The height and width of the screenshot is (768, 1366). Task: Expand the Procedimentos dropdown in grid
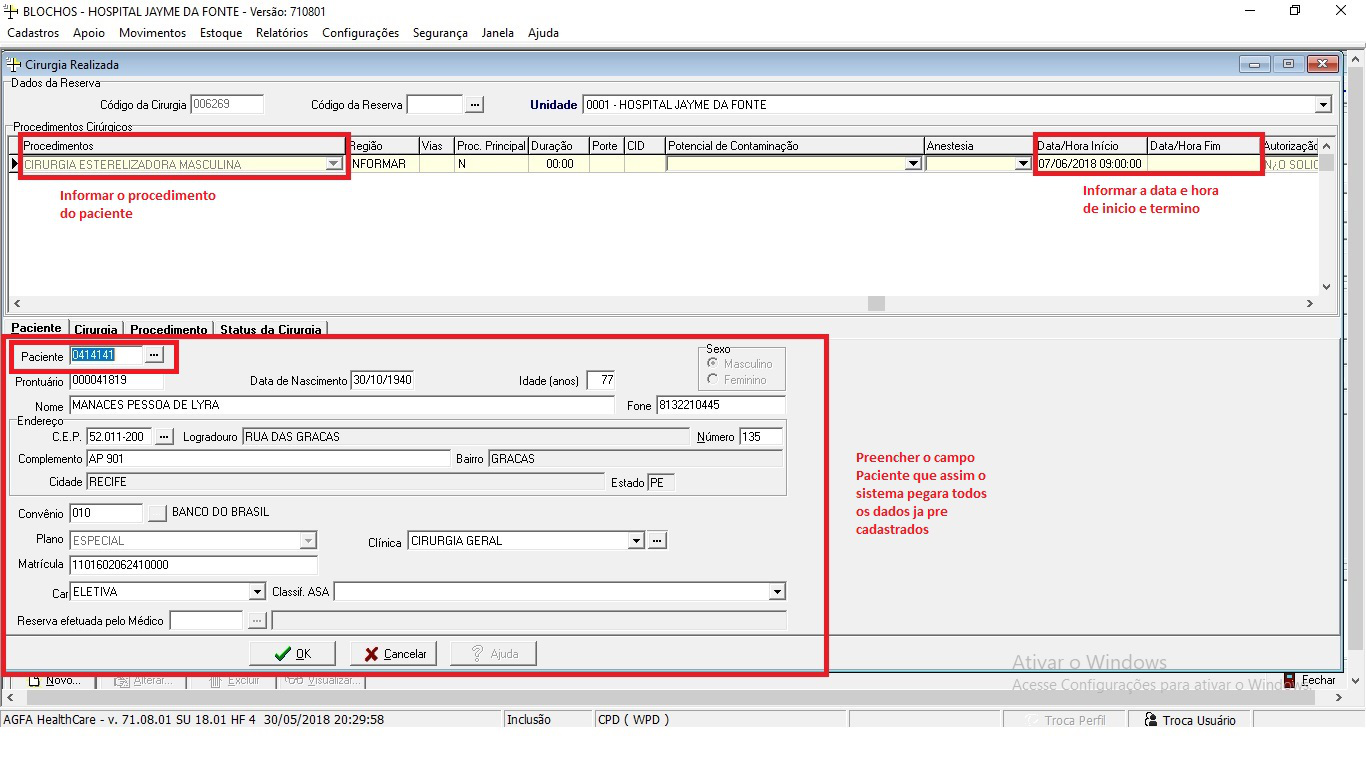pos(334,164)
